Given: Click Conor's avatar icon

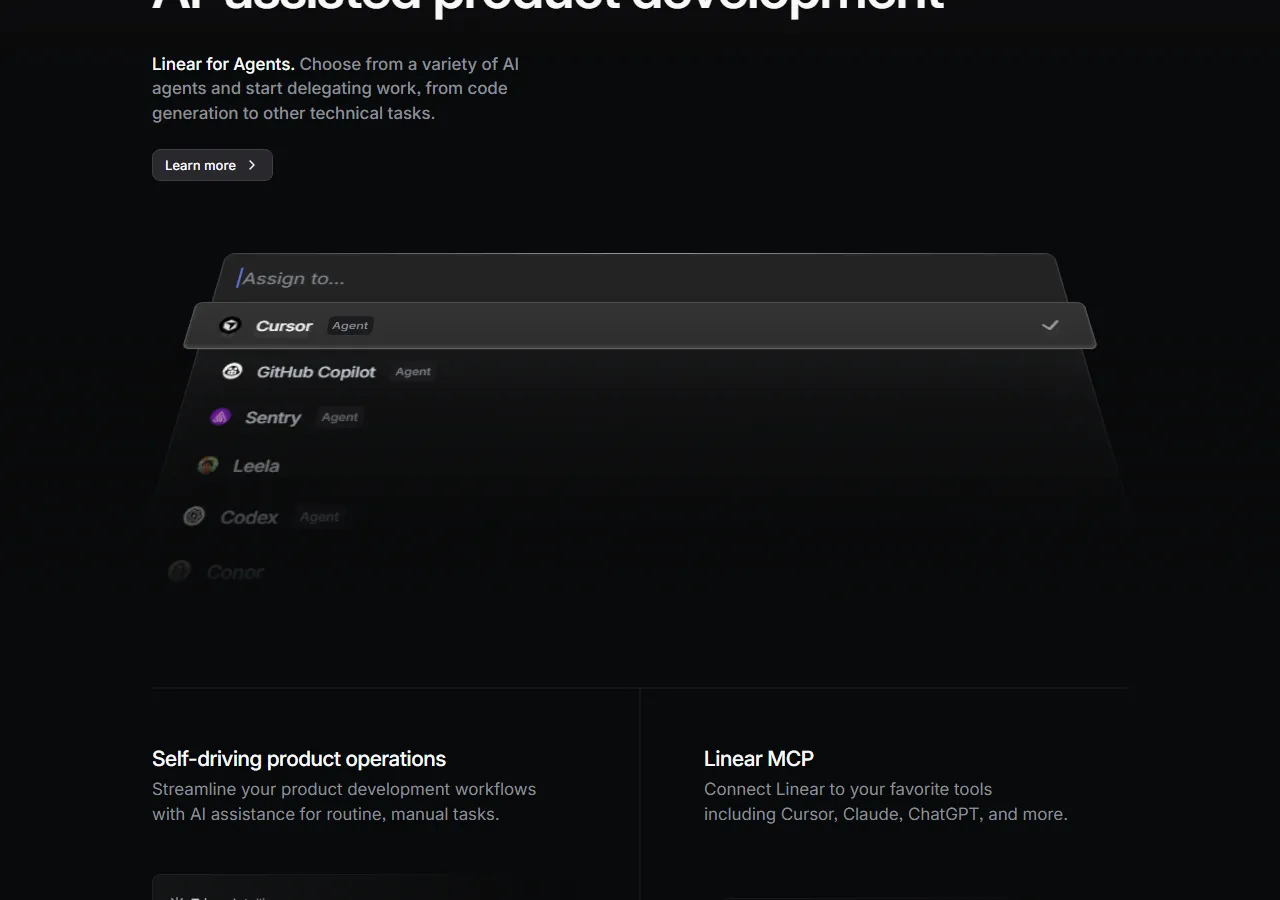Looking at the screenshot, I should tap(179, 570).
